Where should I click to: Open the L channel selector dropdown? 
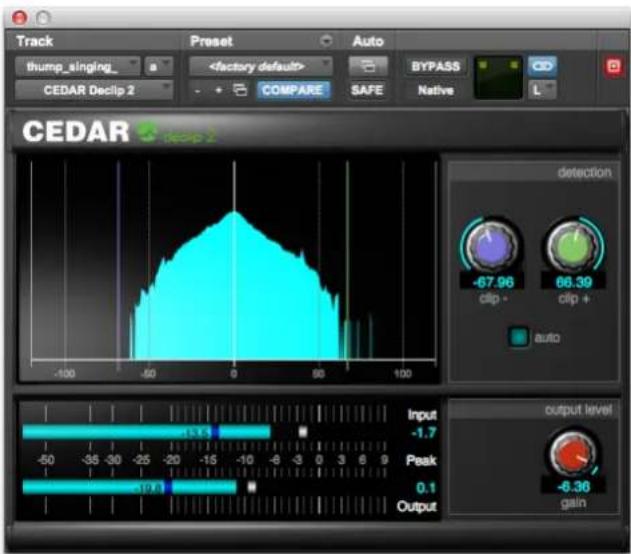click(542, 90)
